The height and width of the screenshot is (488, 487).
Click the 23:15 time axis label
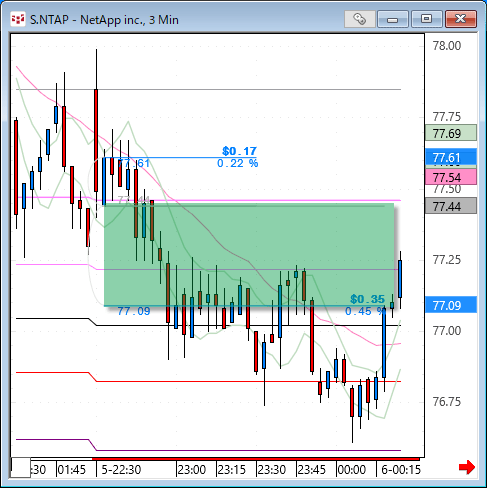click(232, 470)
